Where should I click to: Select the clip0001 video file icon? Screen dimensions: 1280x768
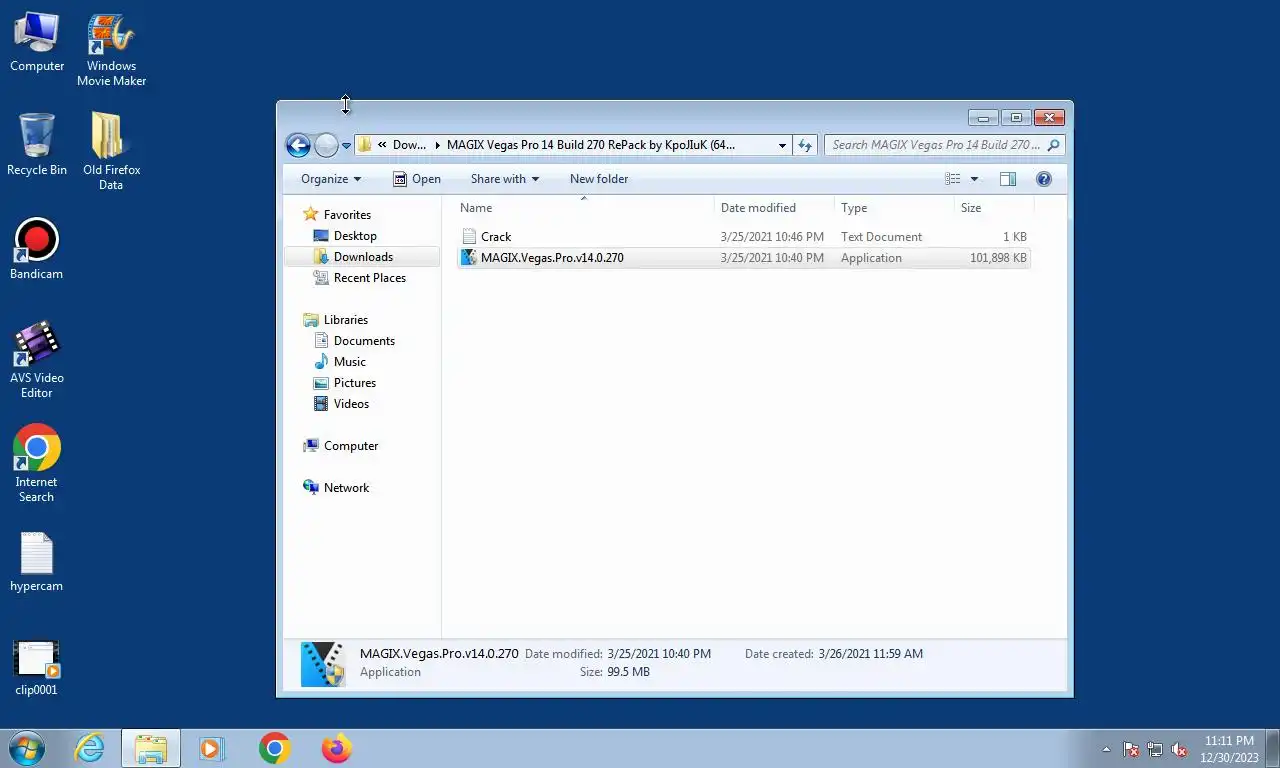pos(37,667)
